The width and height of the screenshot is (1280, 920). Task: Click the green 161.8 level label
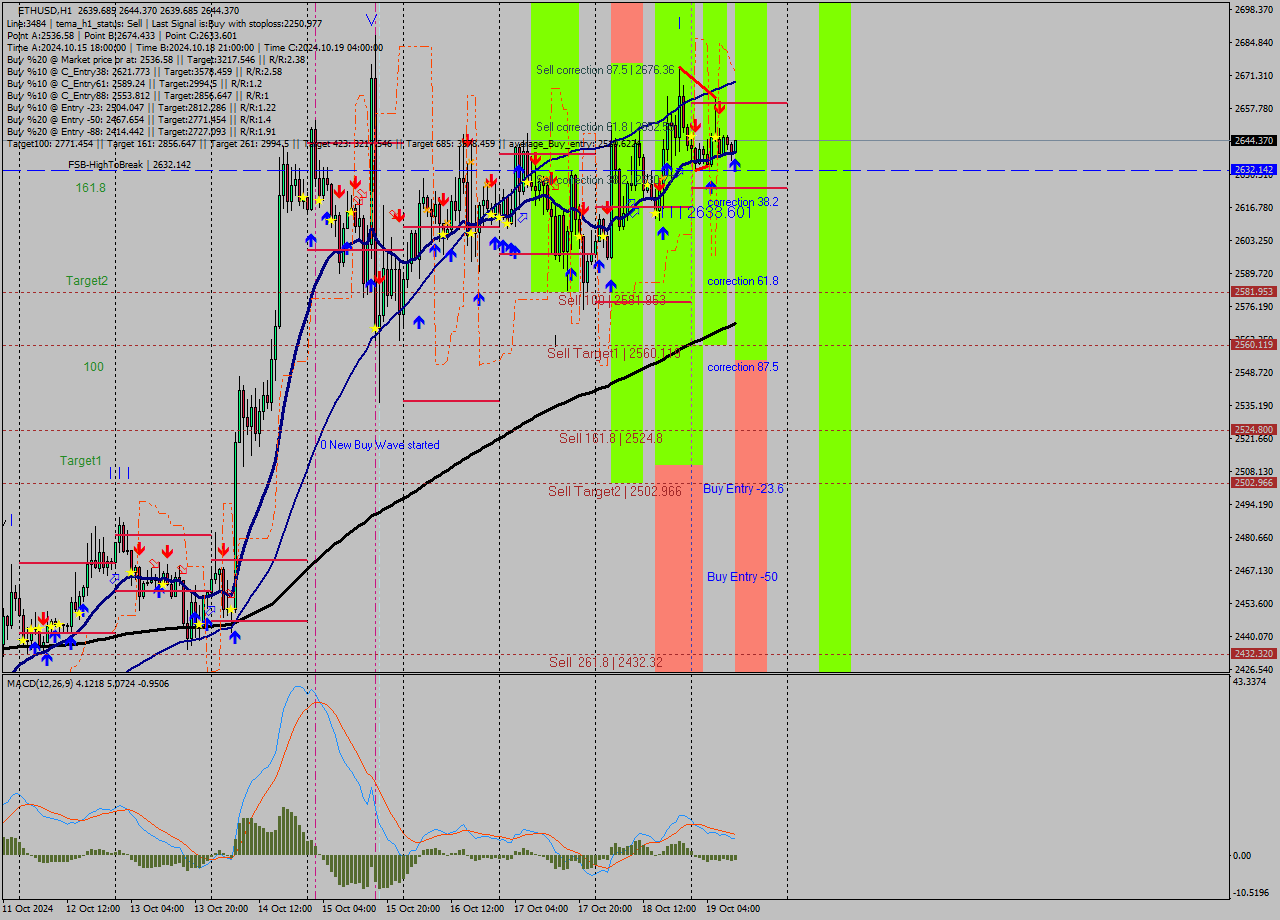tap(91, 187)
